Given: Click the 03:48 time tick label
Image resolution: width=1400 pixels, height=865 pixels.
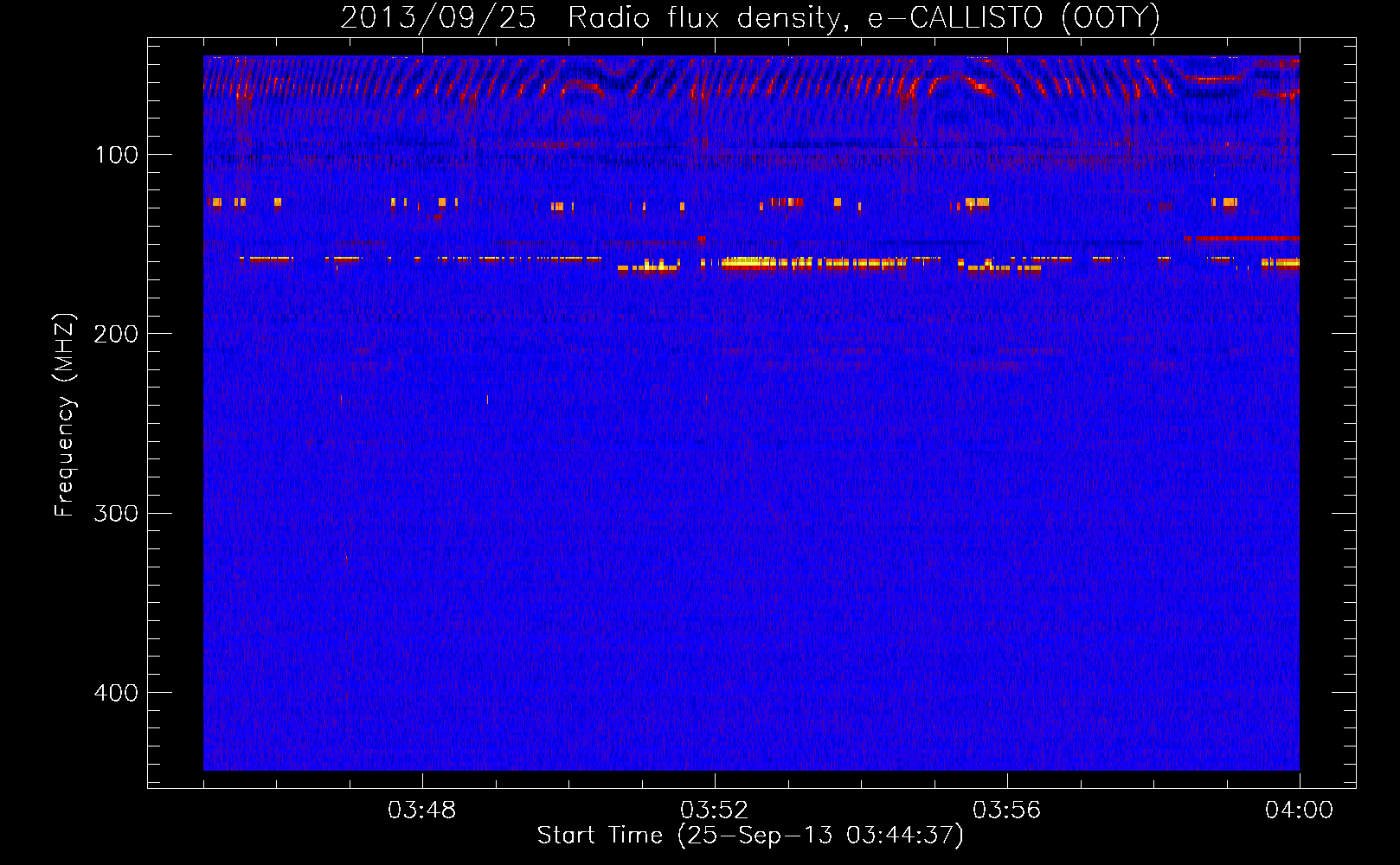Looking at the screenshot, I should point(422,811).
